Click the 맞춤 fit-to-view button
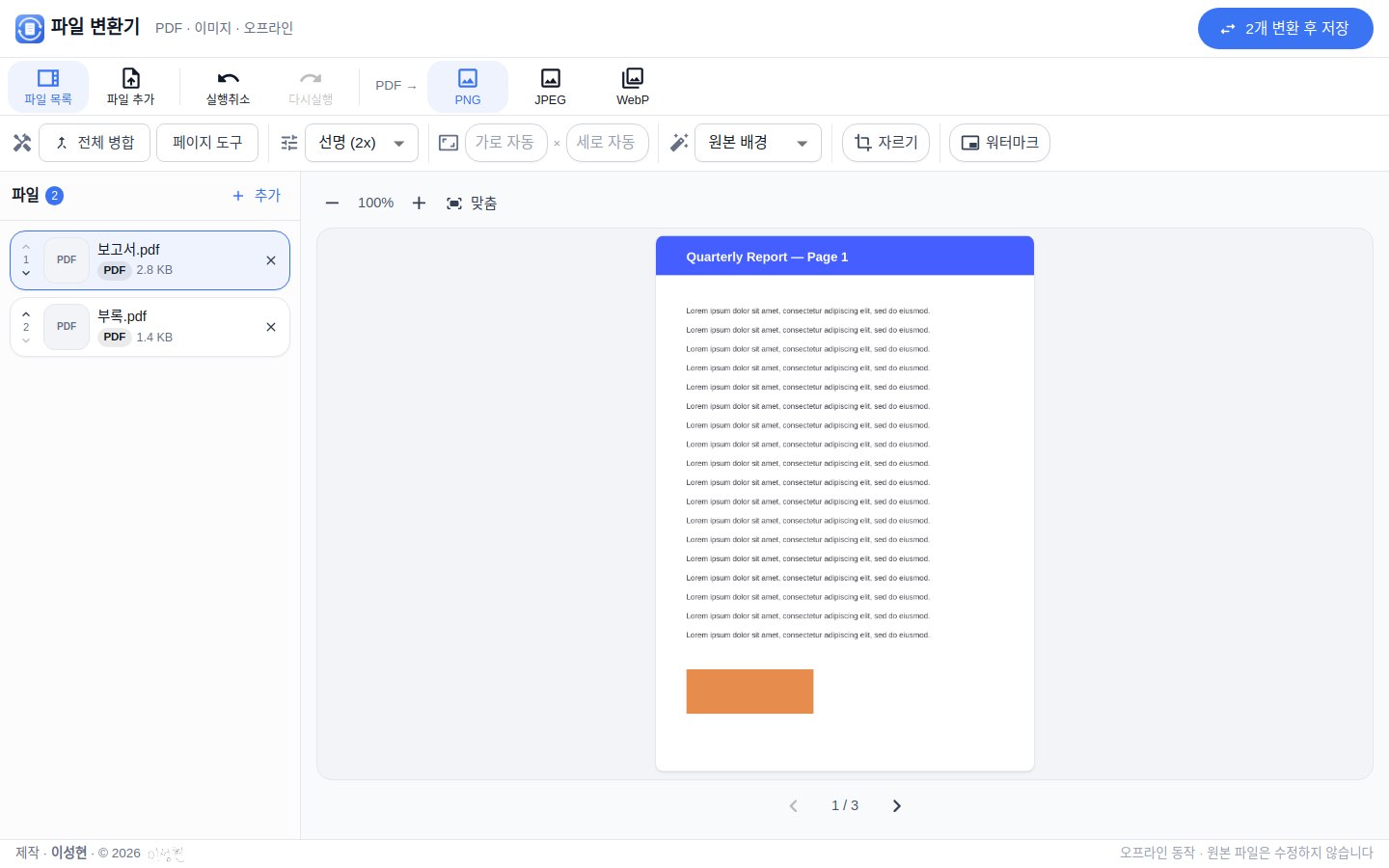 (x=472, y=203)
